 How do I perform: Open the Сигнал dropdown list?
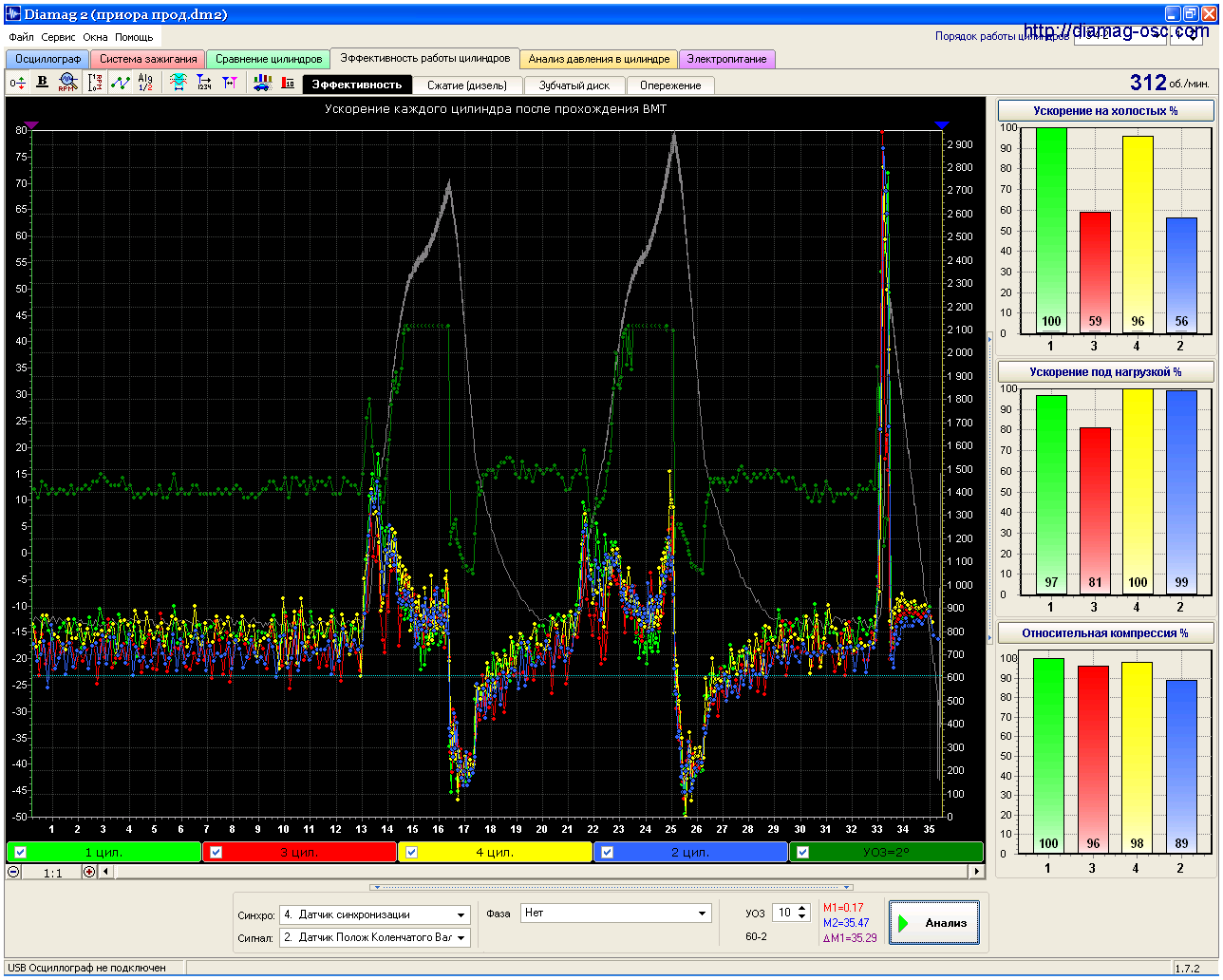tap(461, 938)
